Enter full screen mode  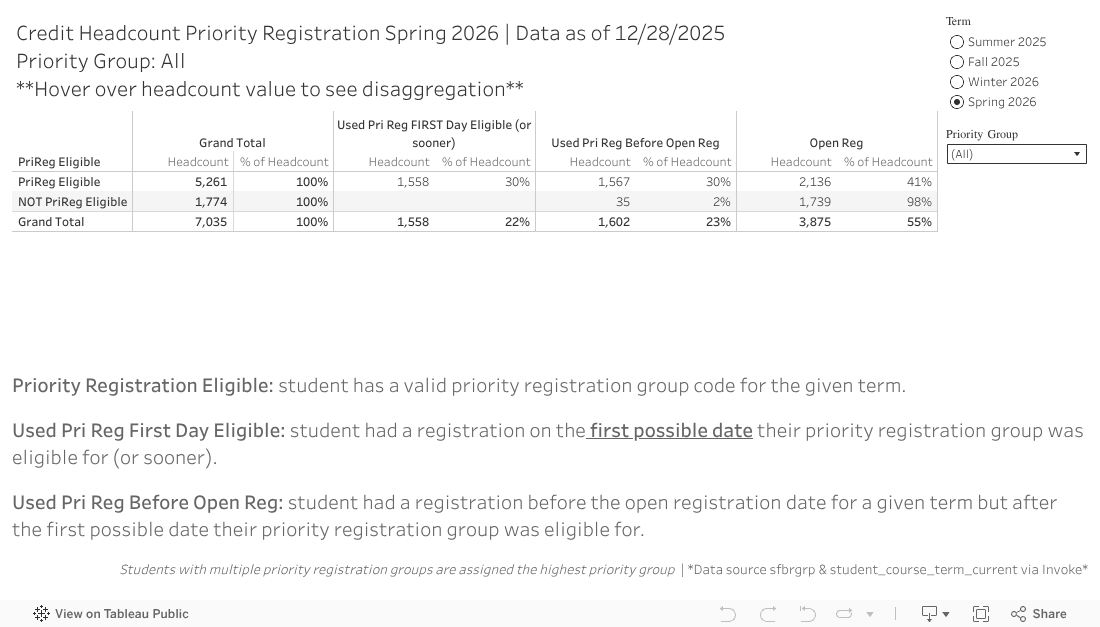pyautogui.click(x=981, y=614)
